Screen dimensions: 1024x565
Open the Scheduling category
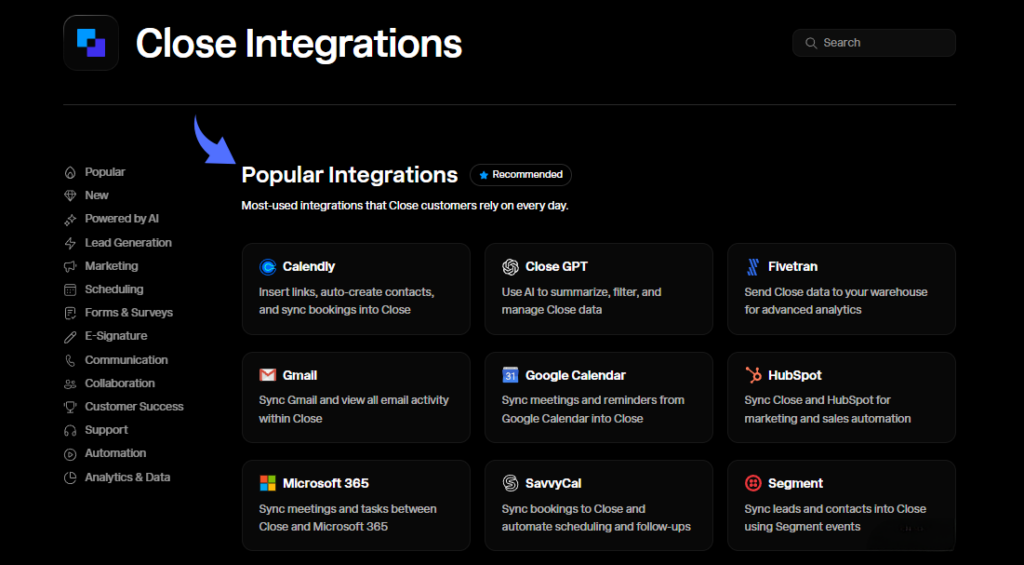114,289
